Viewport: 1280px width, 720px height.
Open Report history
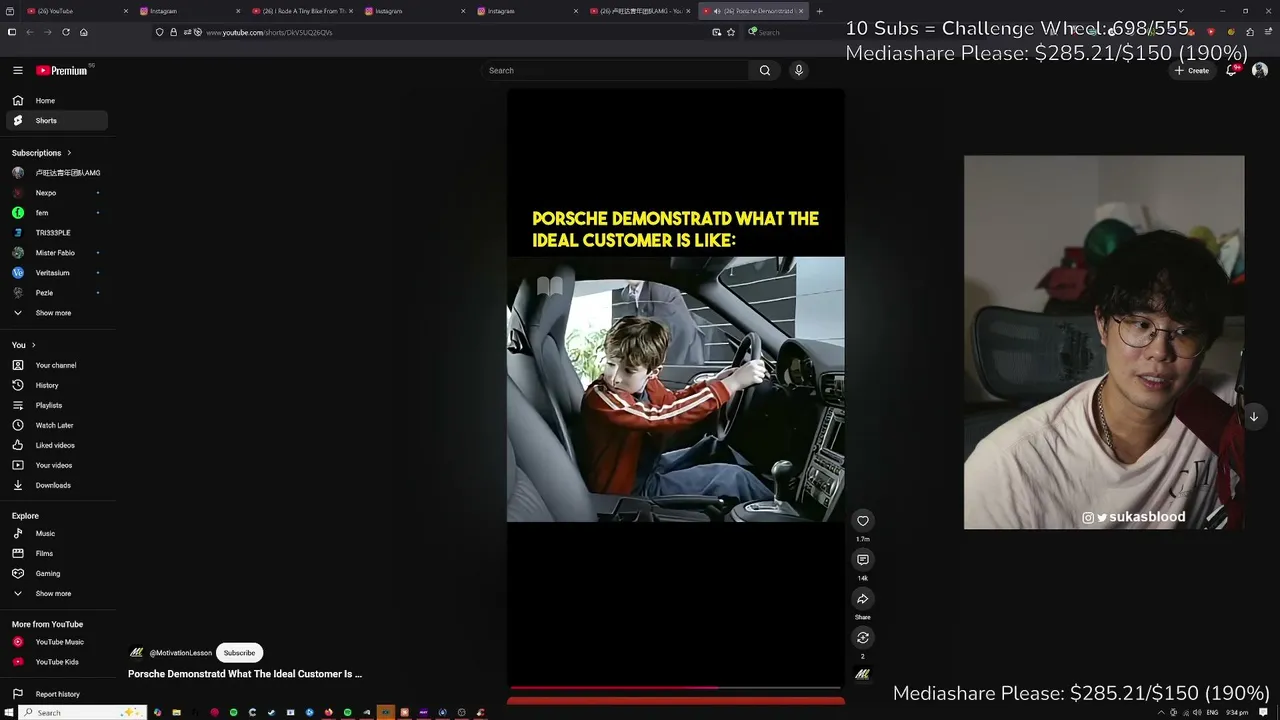tap(56, 694)
